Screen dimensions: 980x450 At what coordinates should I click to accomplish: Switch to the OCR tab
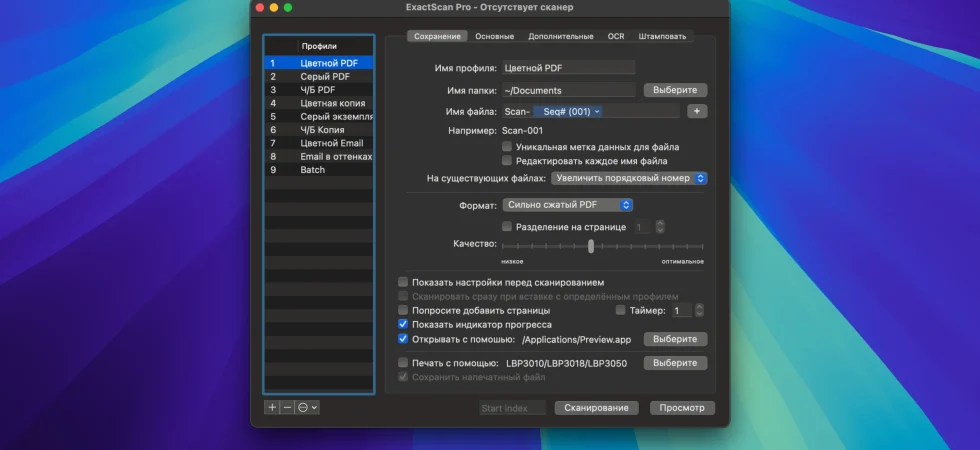click(x=616, y=36)
